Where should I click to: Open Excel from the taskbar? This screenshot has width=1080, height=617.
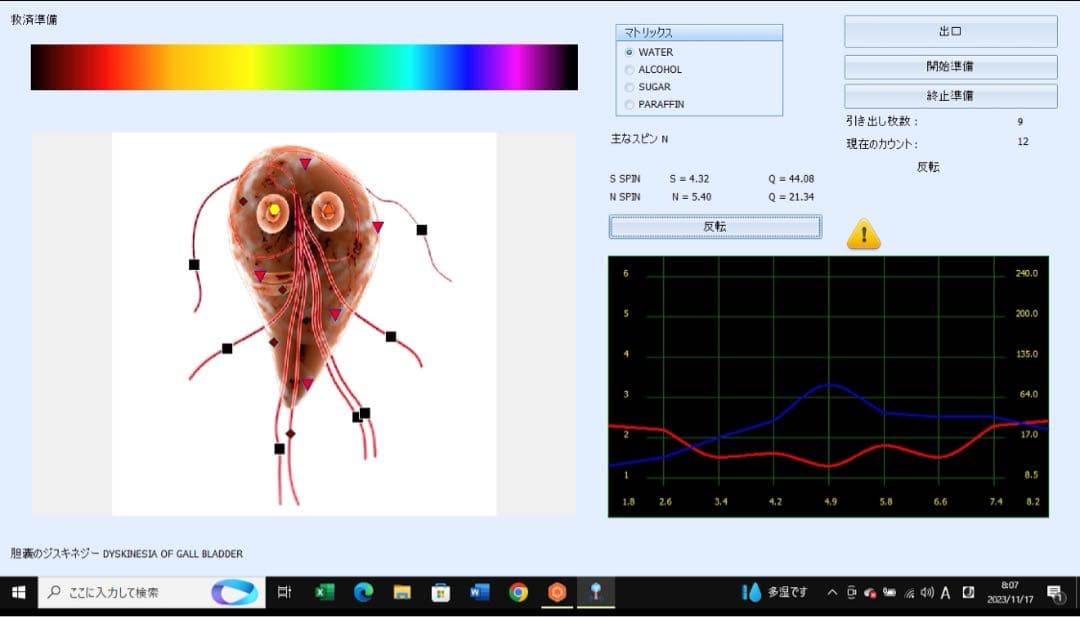coord(325,592)
